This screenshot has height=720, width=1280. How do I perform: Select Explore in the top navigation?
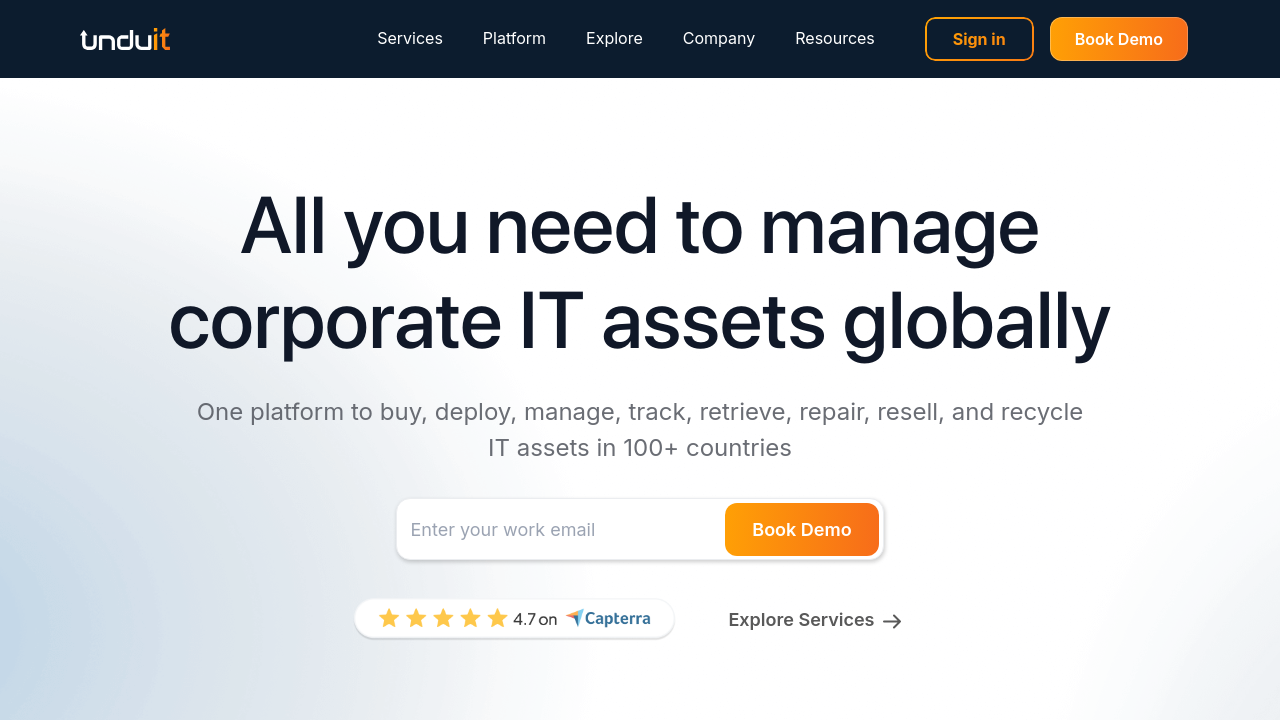pyautogui.click(x=614, y=39)
